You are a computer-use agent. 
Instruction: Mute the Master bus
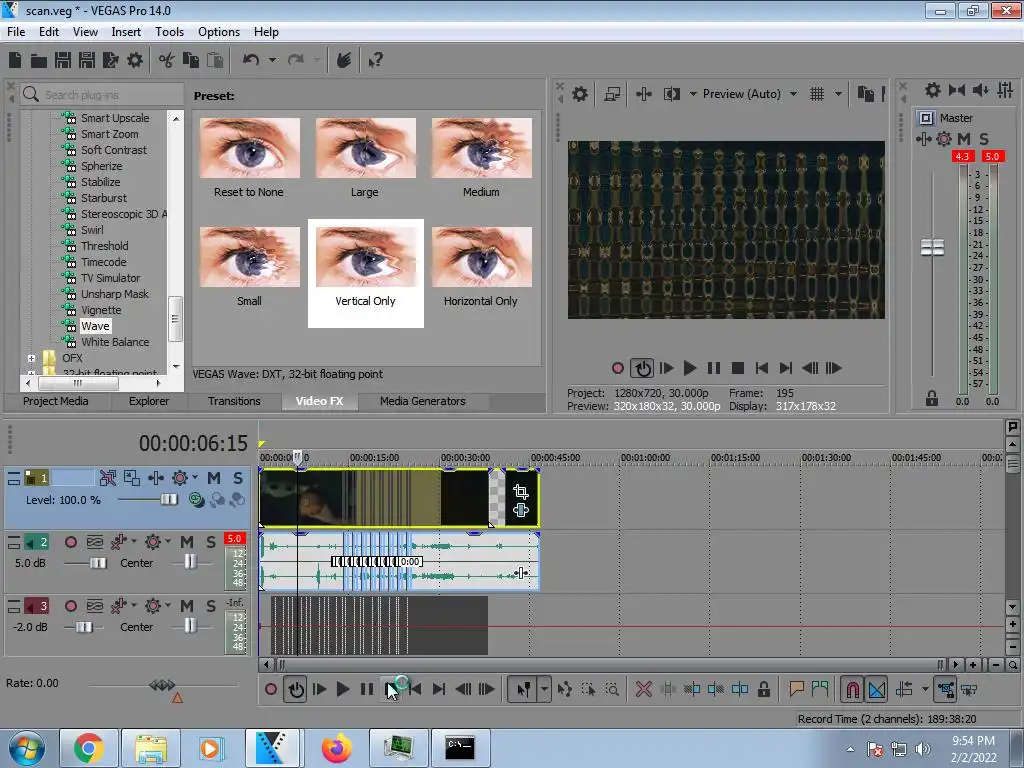click(964, 138)
